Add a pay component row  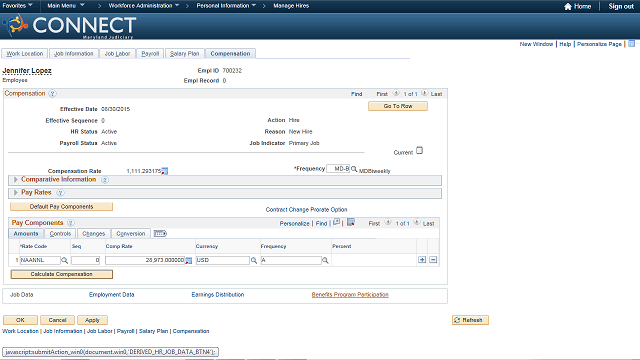click(422, 260)
